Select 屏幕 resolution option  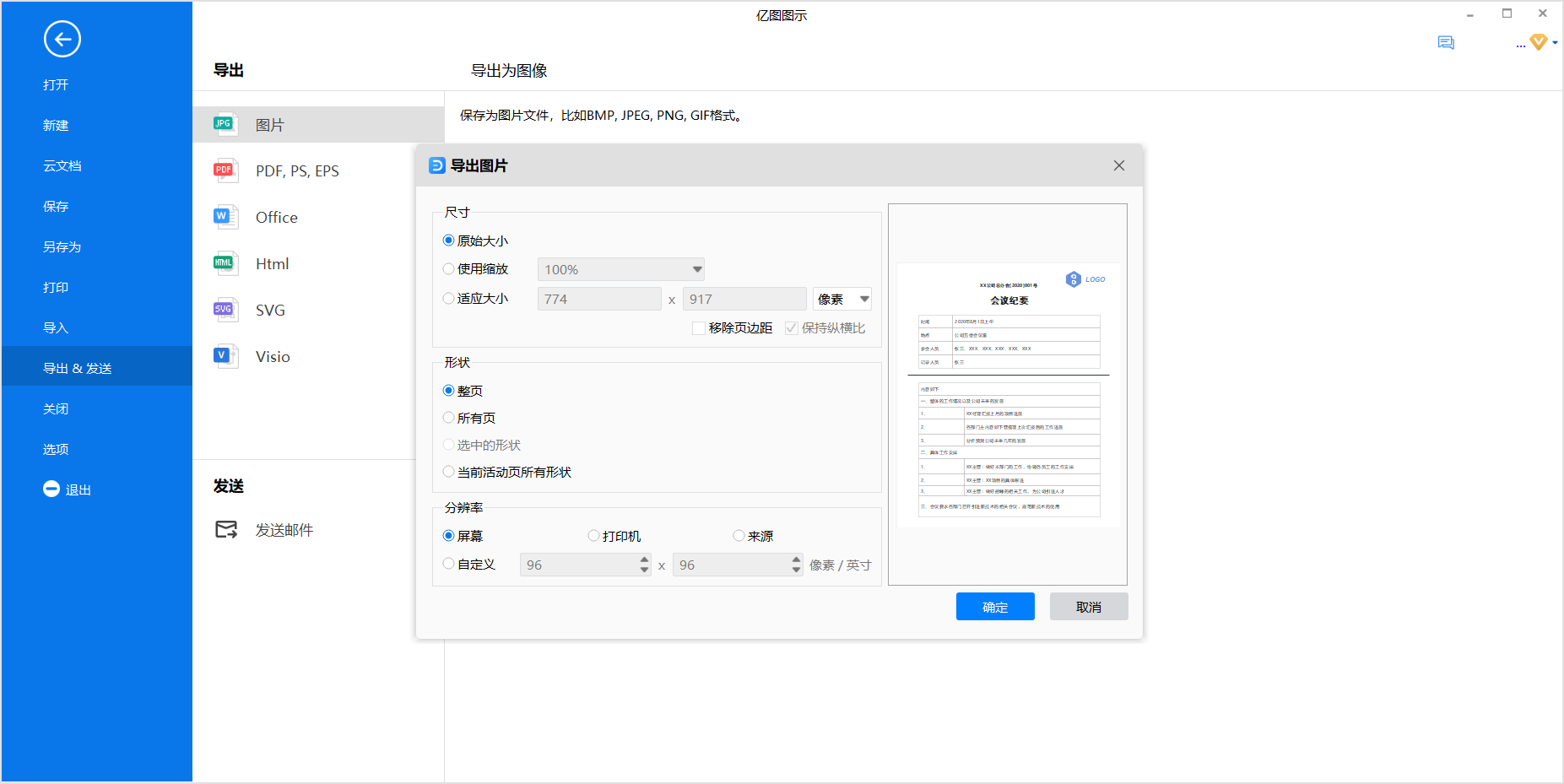pyautogui.click(x=449, y=536)
